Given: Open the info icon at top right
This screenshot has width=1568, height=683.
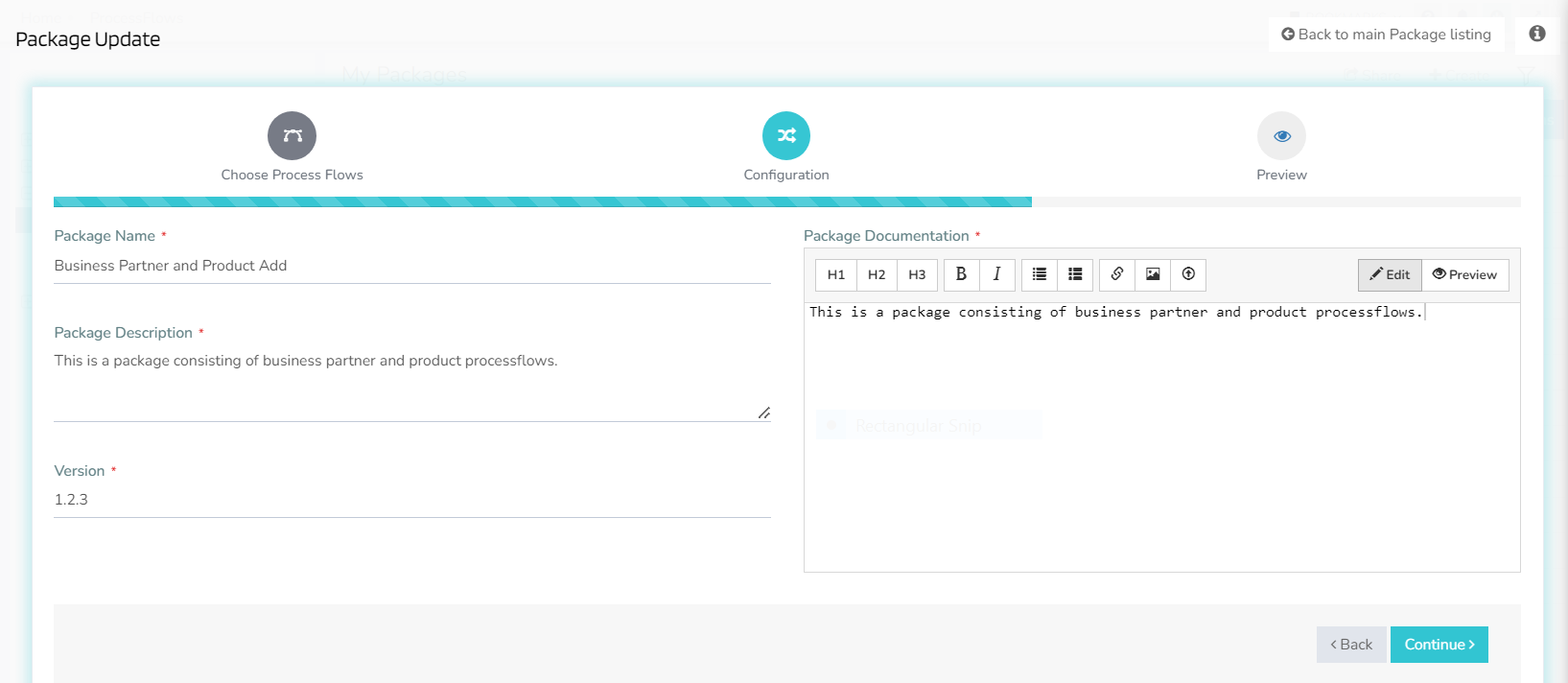Looking at the screenshot, I should (x=1536, y=35).
